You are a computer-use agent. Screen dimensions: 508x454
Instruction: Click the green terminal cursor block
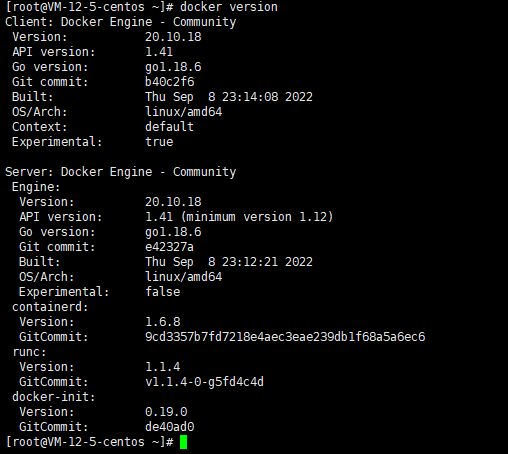183,442
